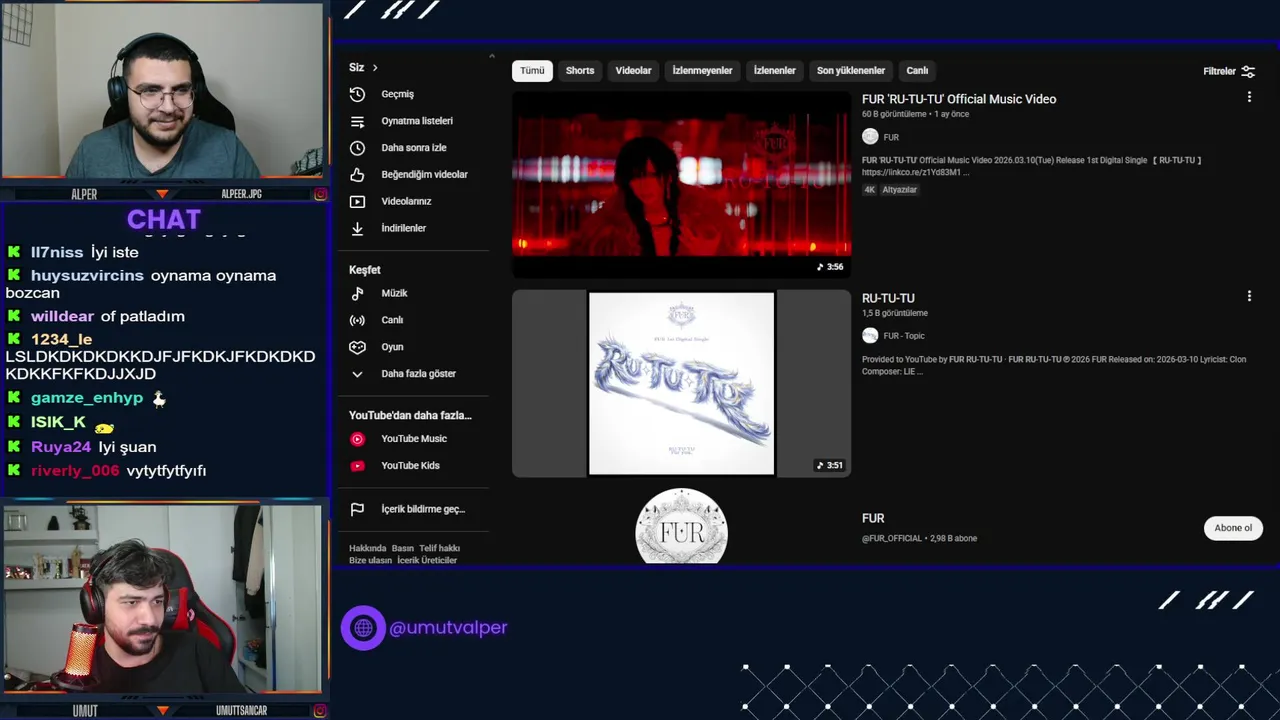This screenshot has width=1280, height=720.
Task: Open the Basın footer link
Action: pos(402,548)
